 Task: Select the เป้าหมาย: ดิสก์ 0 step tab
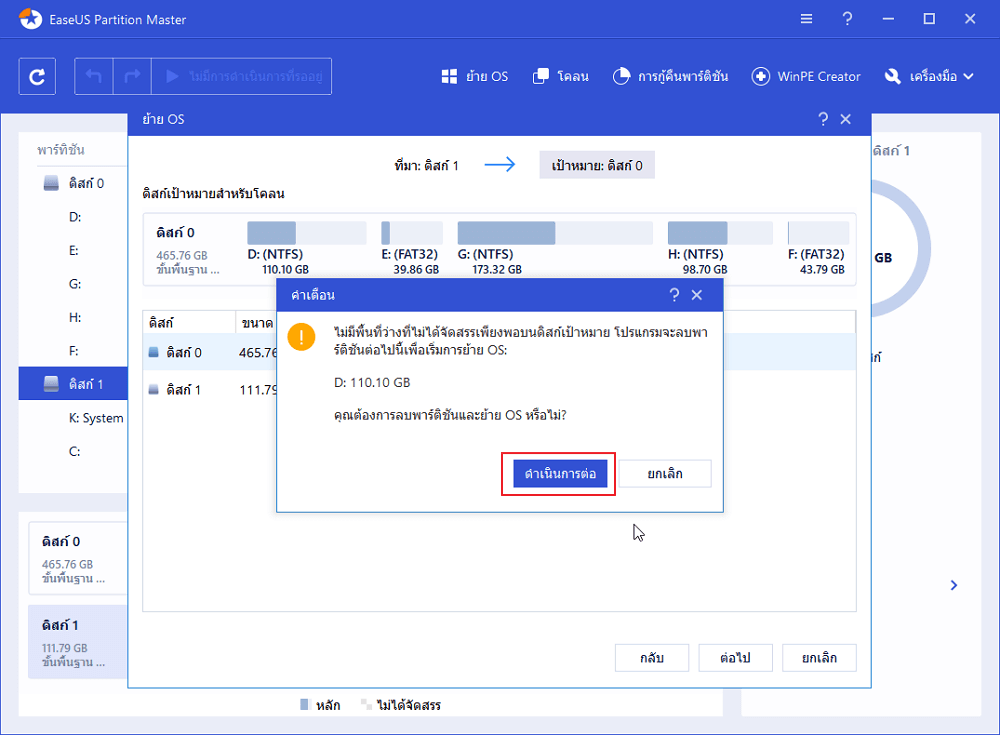[597, 165]
